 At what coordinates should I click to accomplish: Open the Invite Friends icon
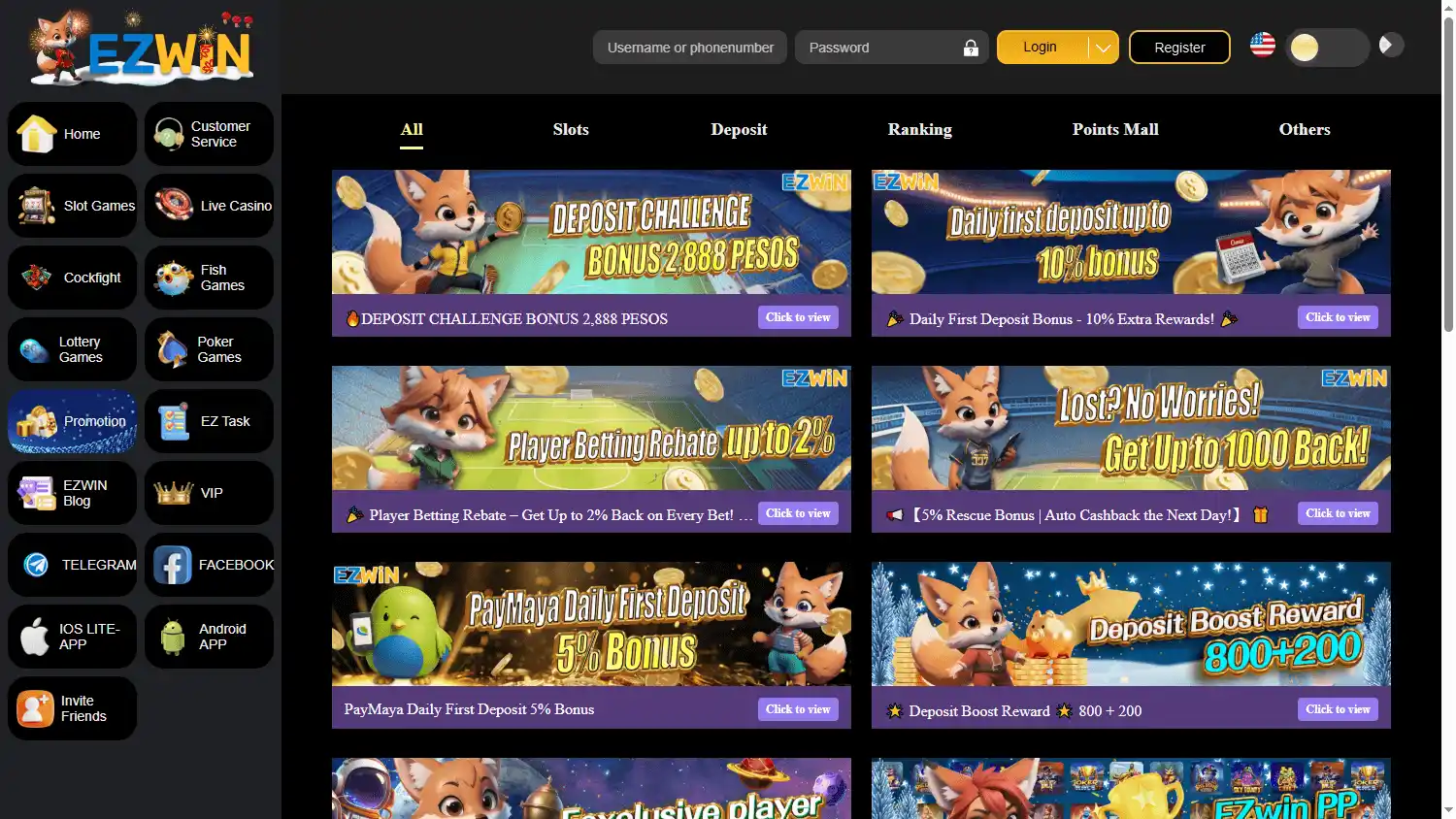(35, 708)
